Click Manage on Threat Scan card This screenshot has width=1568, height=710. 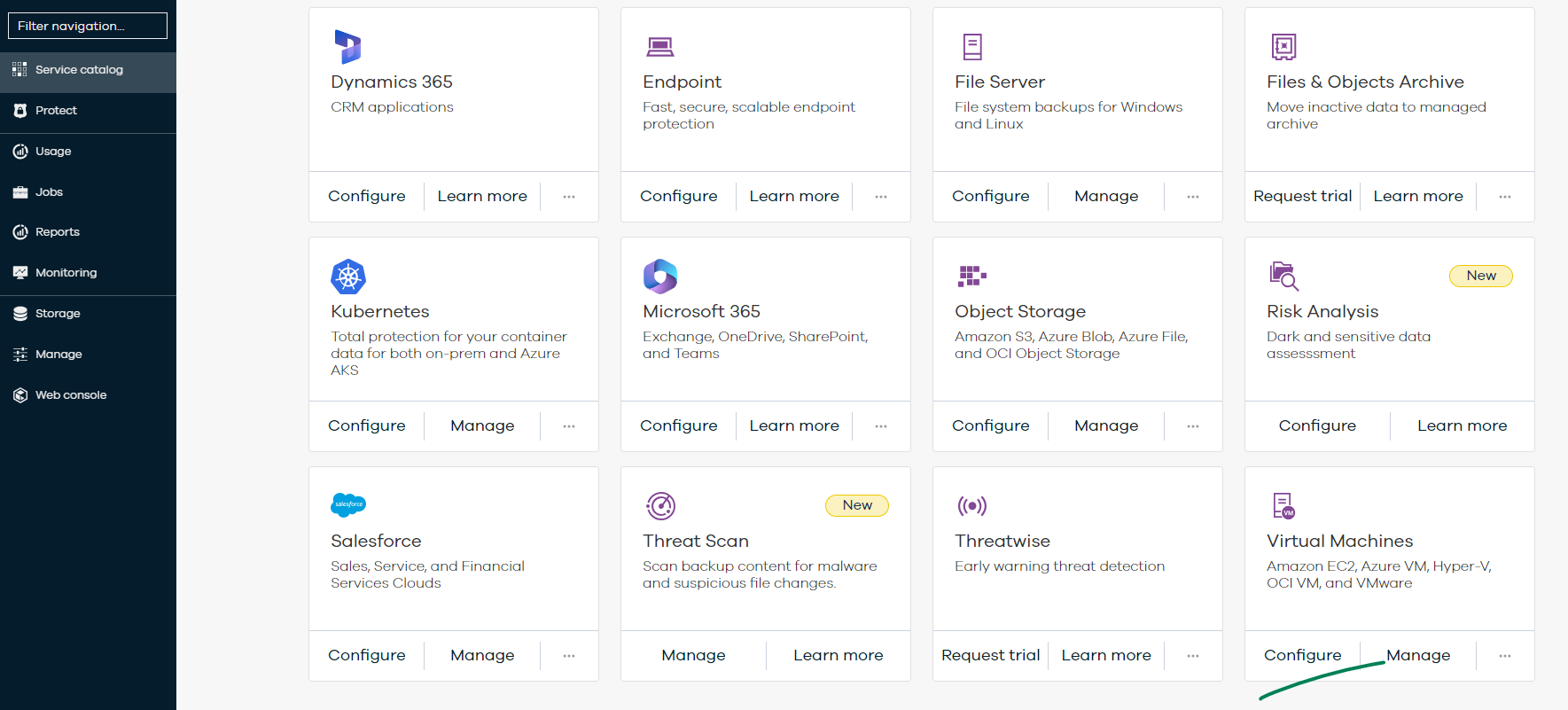tap(693, 656)
